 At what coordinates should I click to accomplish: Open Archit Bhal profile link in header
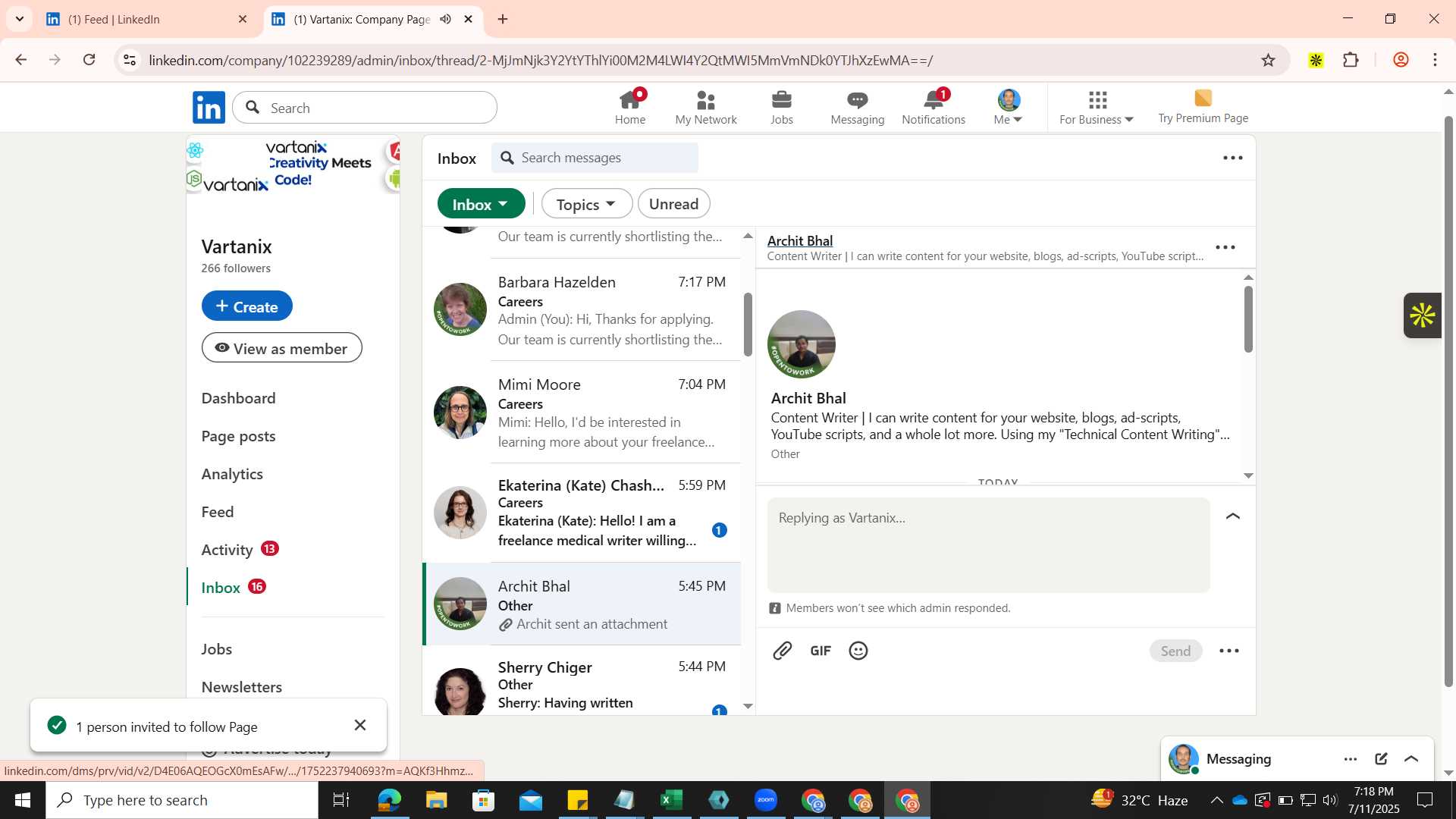(799, 240)
